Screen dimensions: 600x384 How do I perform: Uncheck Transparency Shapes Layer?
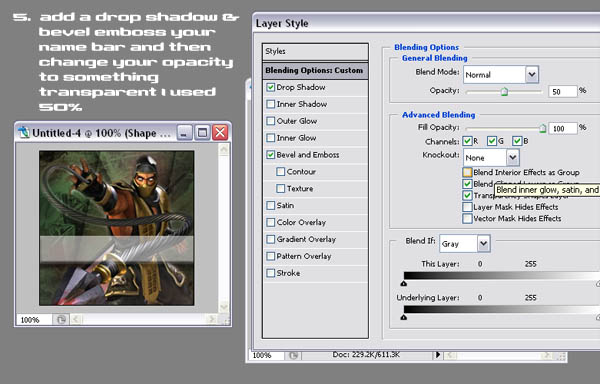click(x=467, y=195)
